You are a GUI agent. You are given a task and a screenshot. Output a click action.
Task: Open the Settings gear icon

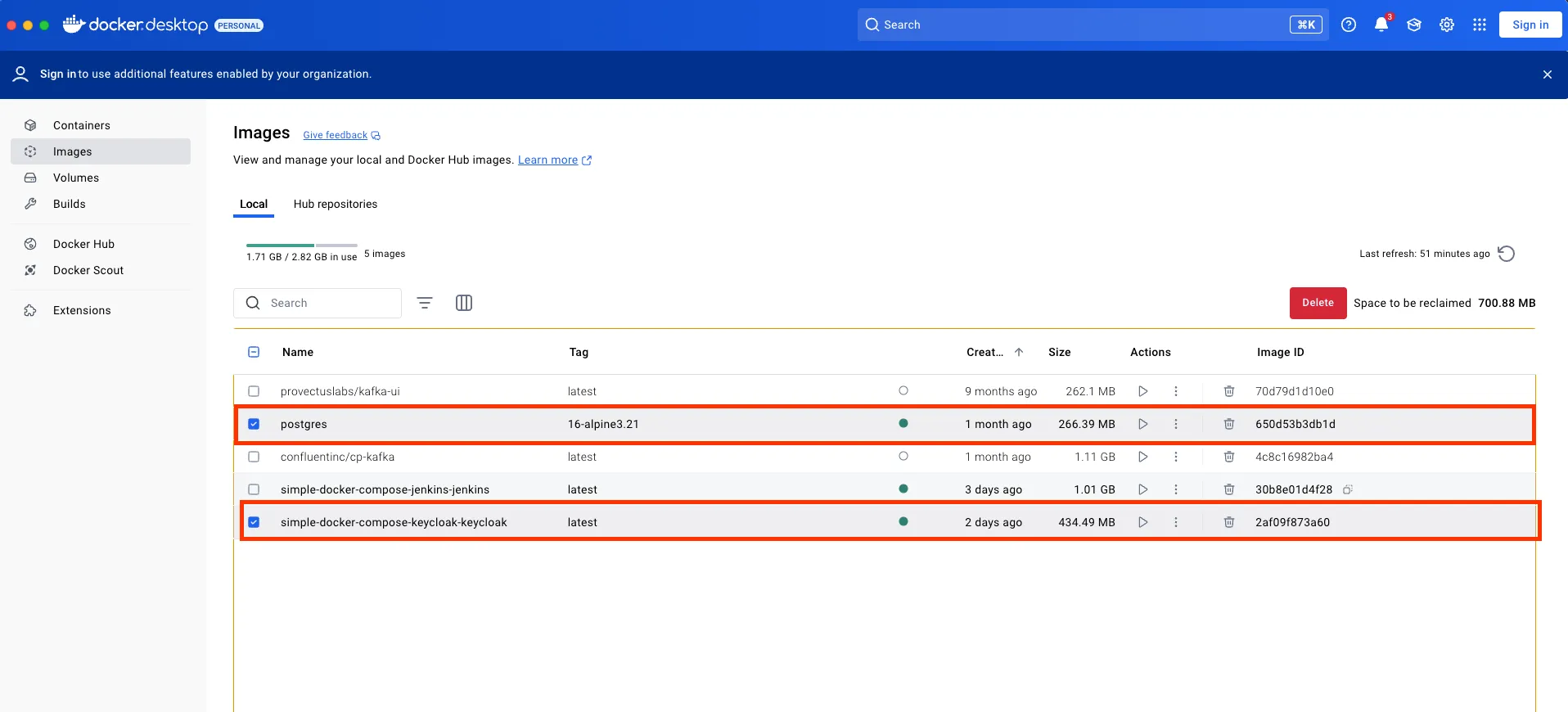[1447, 25]
